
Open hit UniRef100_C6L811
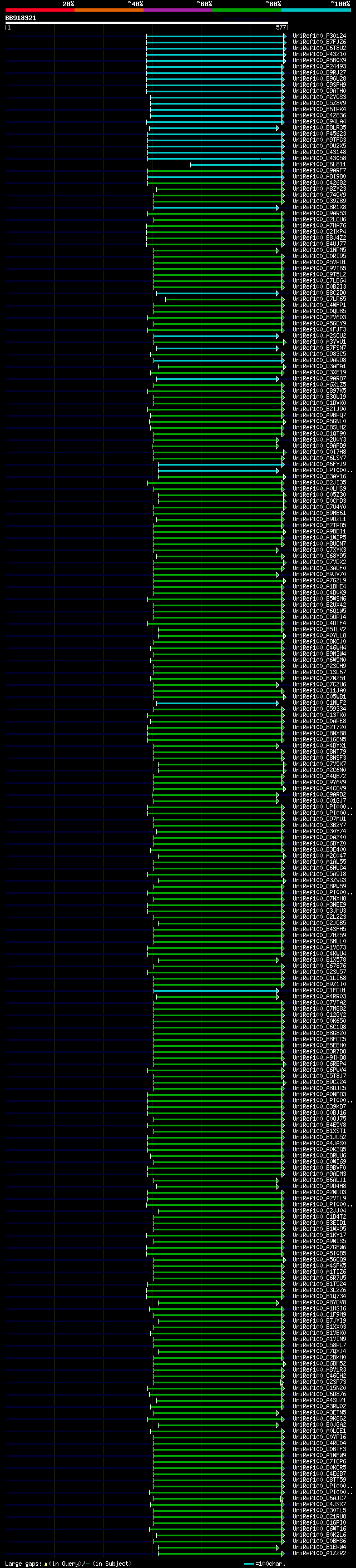tap(319, 164)
